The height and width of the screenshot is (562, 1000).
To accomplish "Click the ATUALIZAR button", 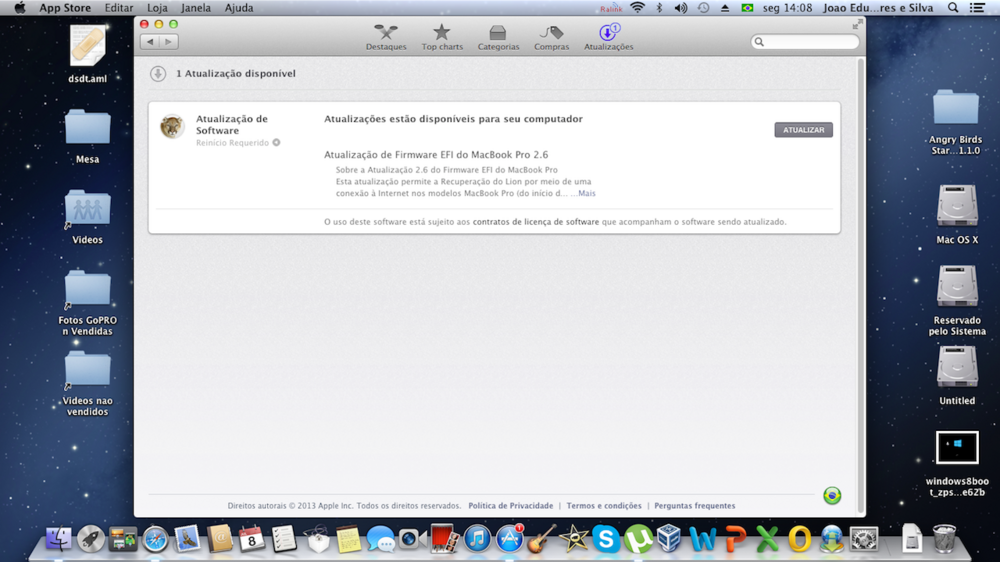I will [x=803, y=129].
